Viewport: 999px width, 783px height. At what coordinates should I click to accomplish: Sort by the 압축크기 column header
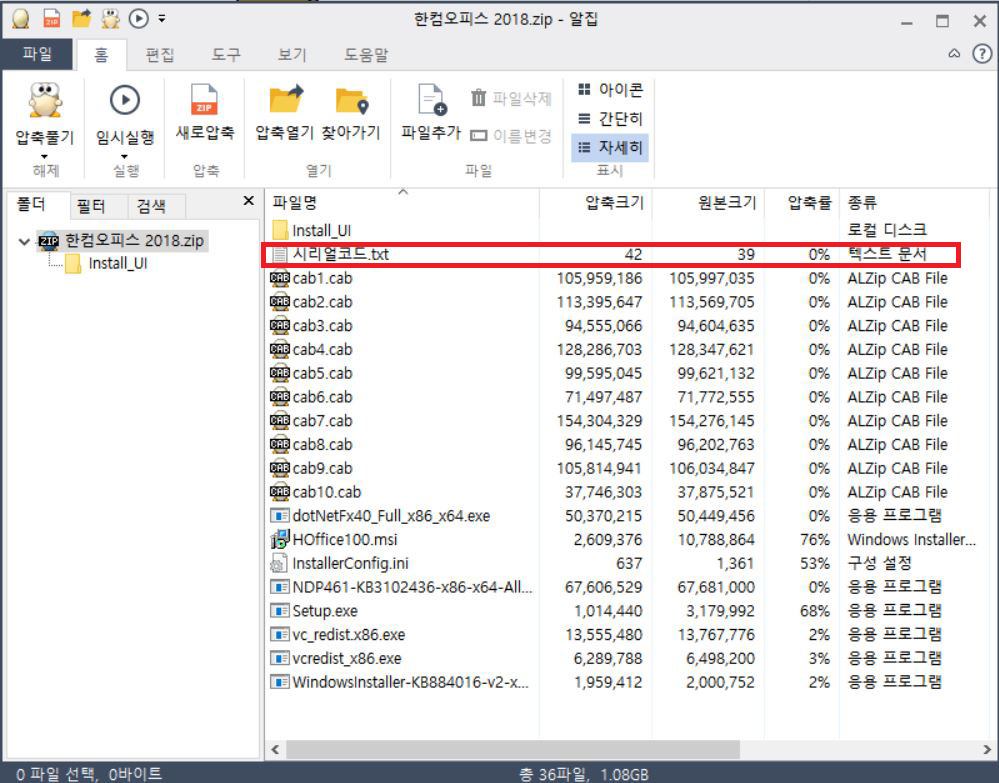click(596, 203)
